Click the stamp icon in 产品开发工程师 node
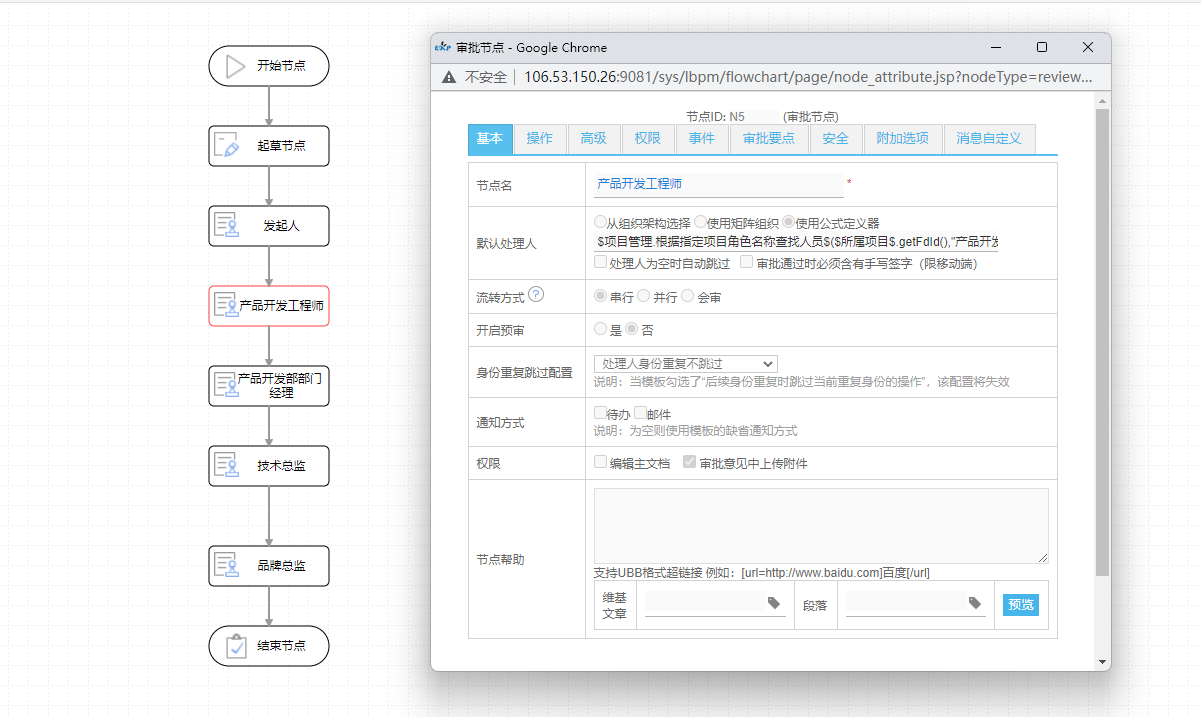The height and width of the screenshot is (717, 1201). (x=226, y=306)
